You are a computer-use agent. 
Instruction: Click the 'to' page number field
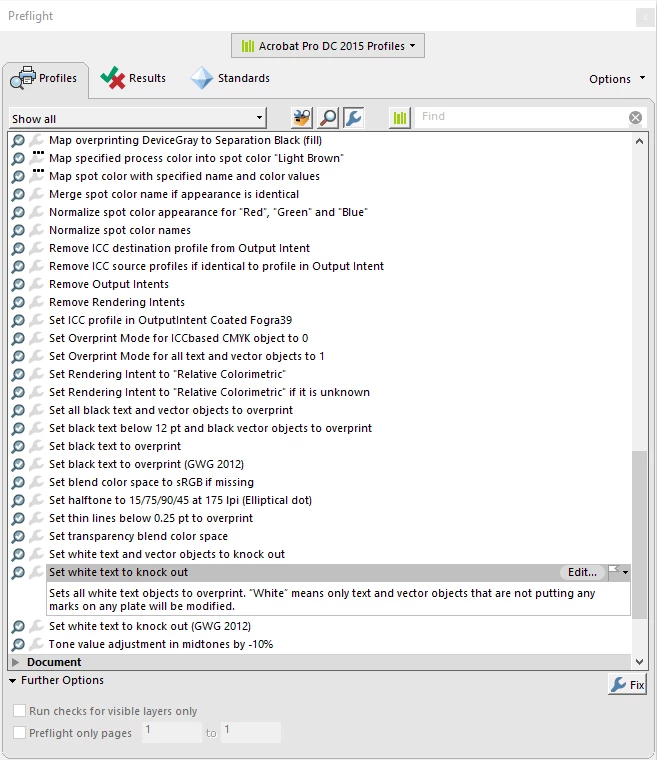point(251,732)
